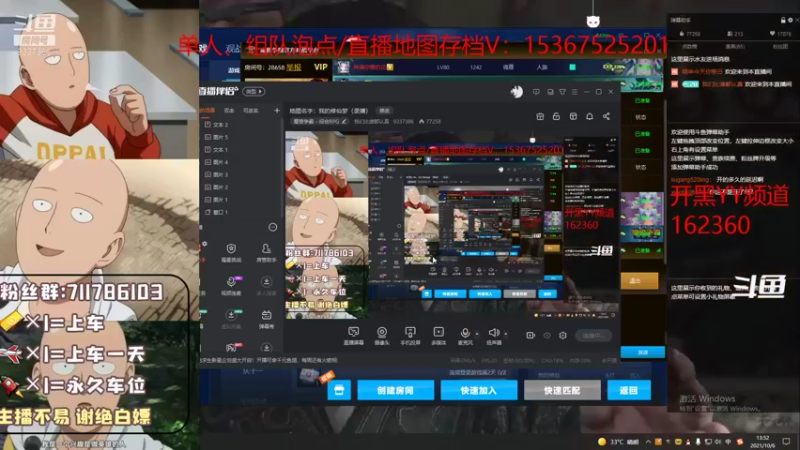Select the first orange scene tab

[x=207, y=110]
